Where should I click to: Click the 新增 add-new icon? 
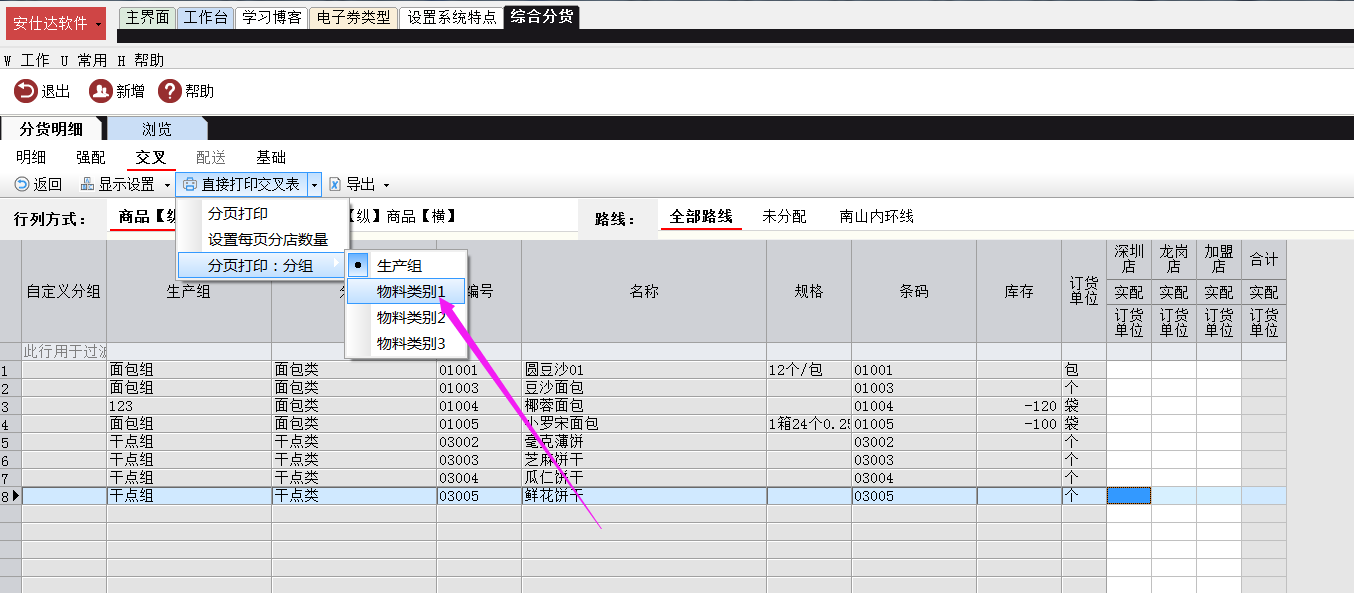pyautogui.click(x=100, y=91)
